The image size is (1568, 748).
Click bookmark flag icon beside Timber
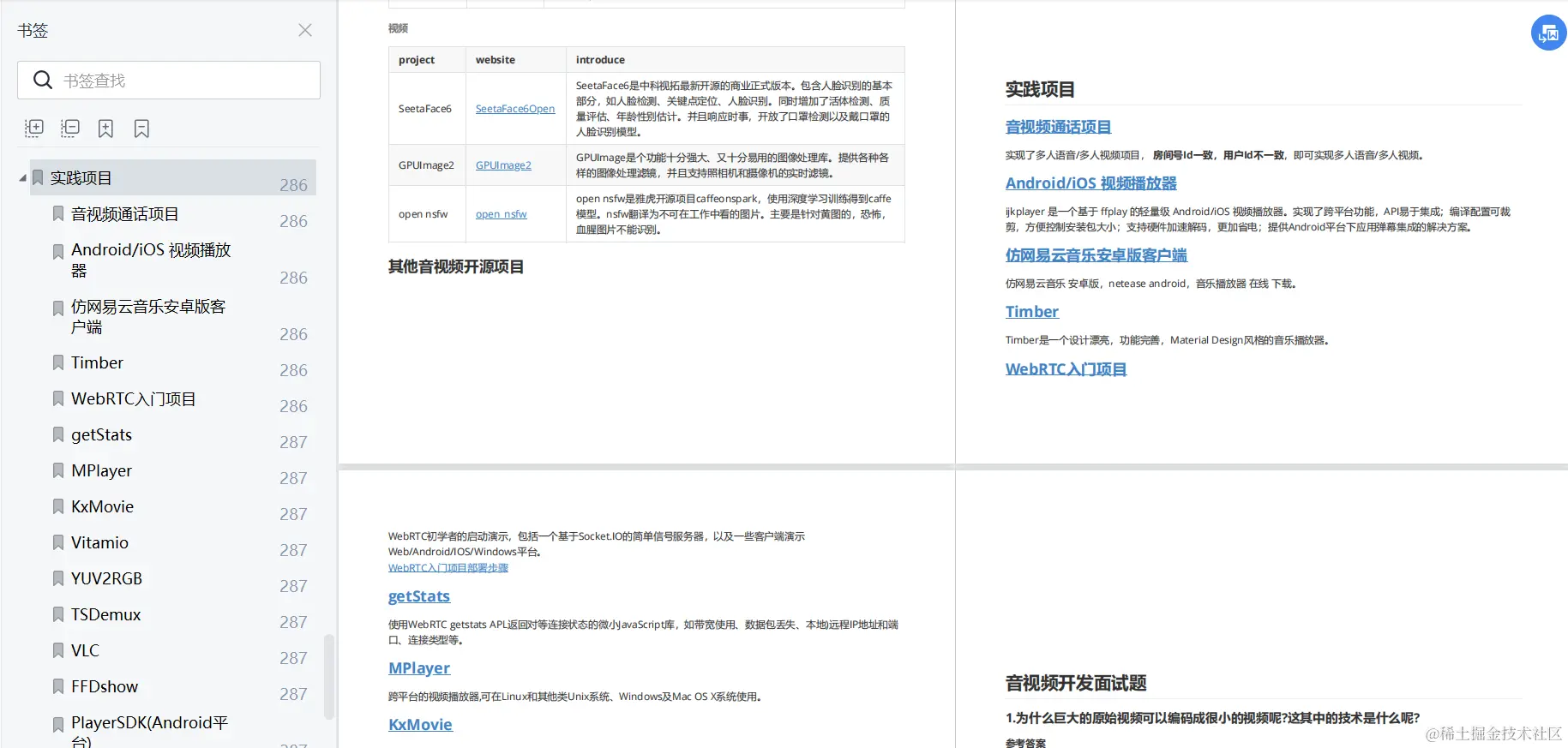(58, 362)
